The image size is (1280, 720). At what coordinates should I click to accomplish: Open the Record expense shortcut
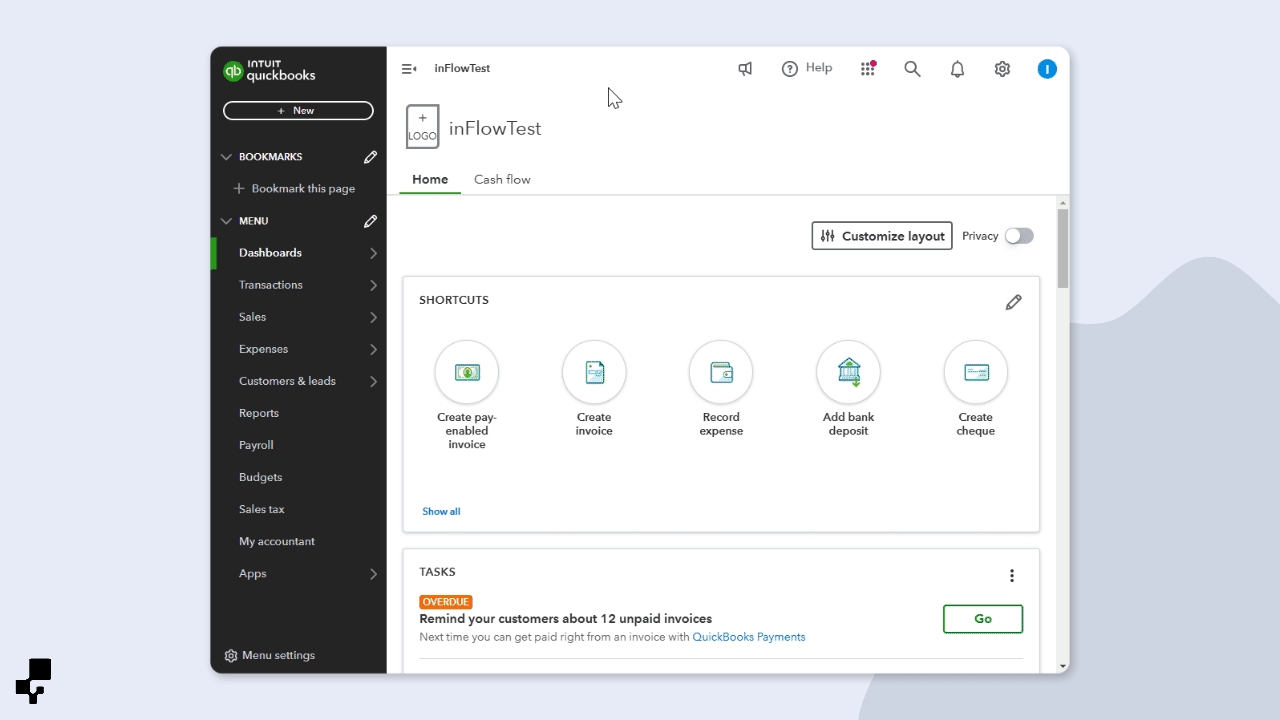721,372
